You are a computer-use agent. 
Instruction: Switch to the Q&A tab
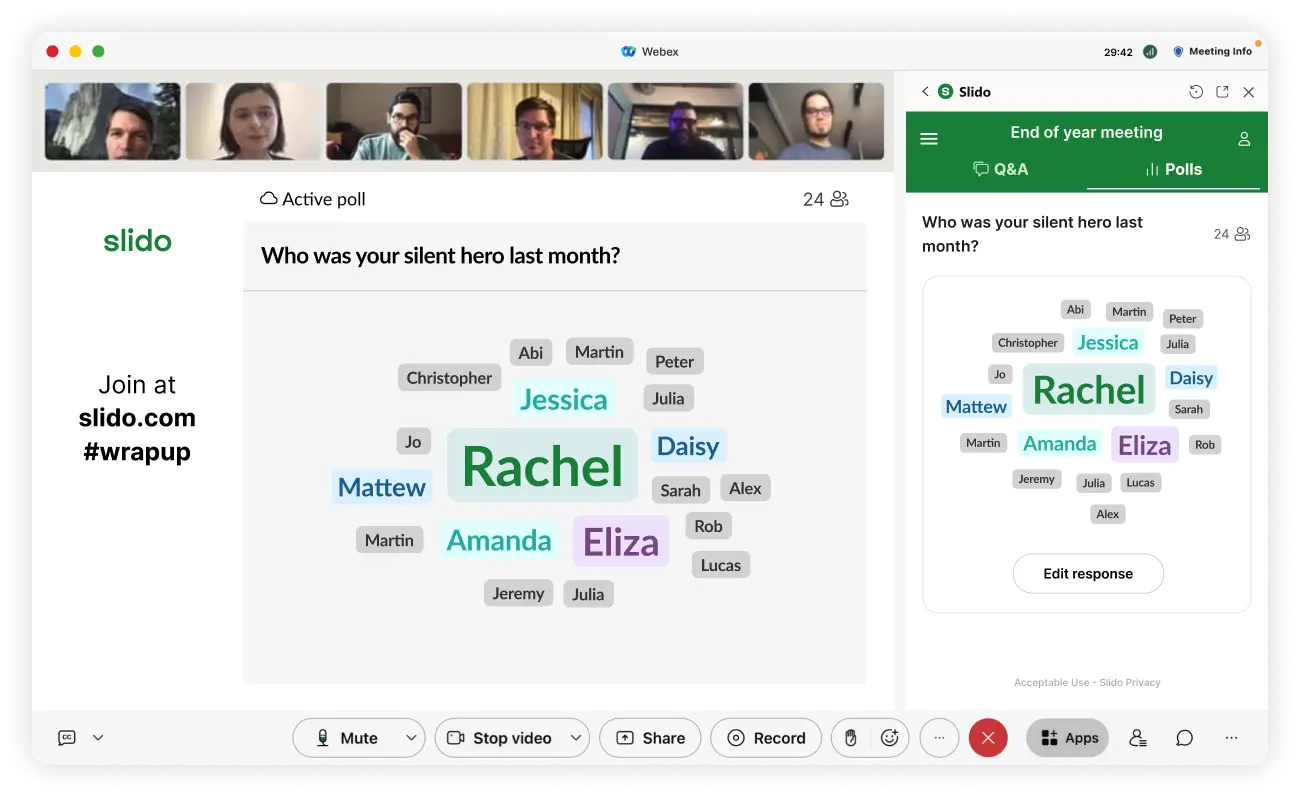1000,169
